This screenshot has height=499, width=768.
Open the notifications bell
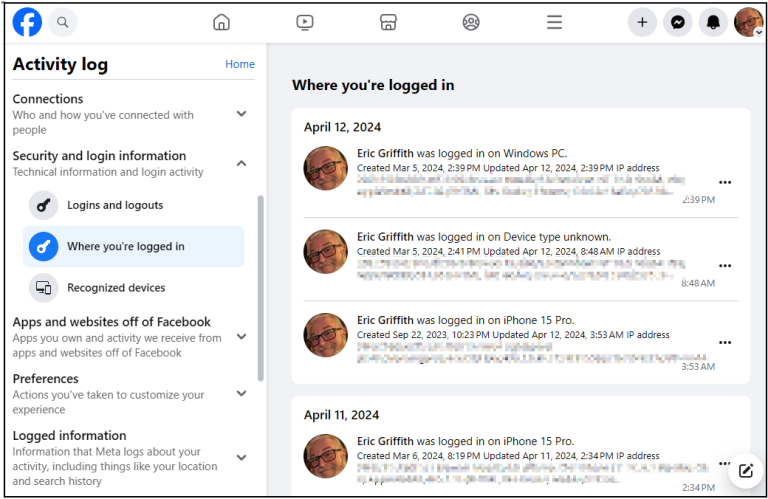pyautogui.click(x=713, y=22)
